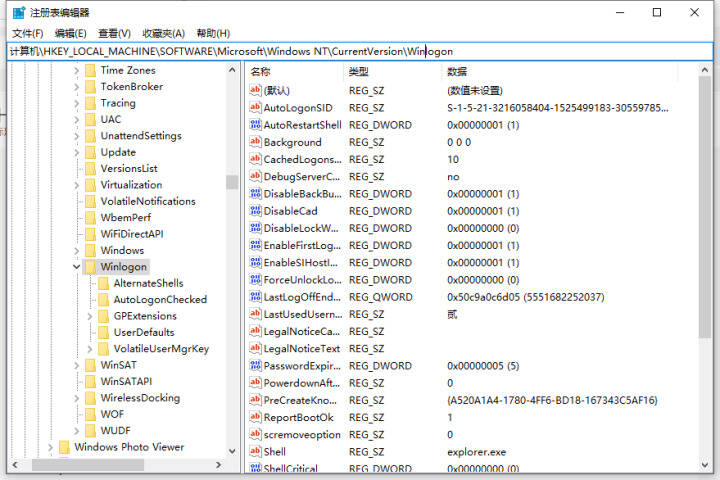Collapse the Winlogon key

click(76, 267)
